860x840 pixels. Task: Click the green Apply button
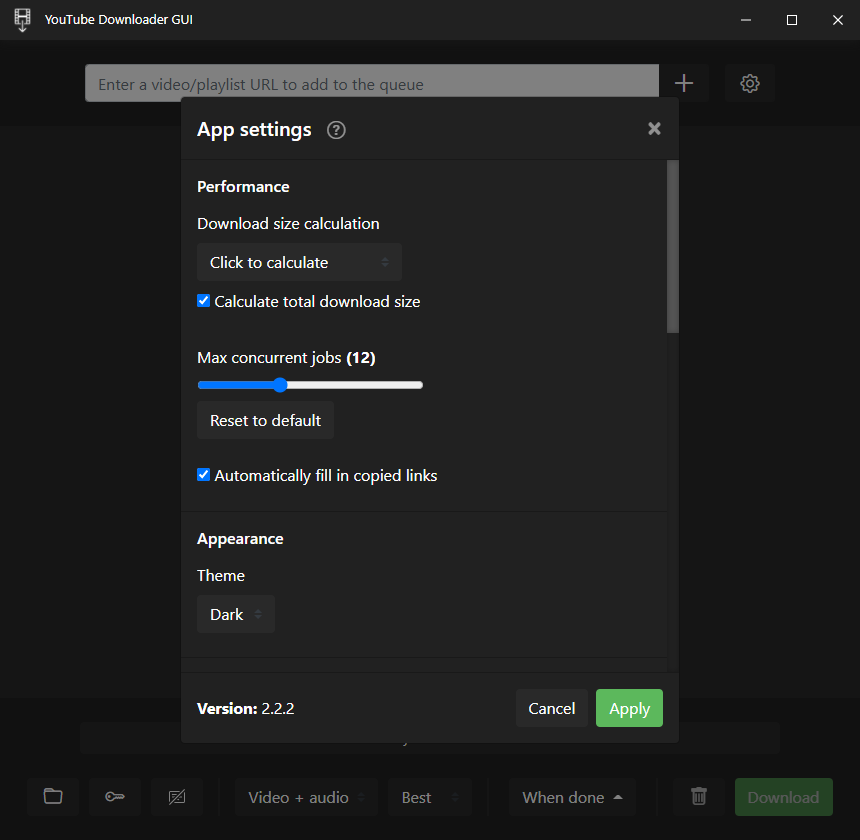coord(629,708)
